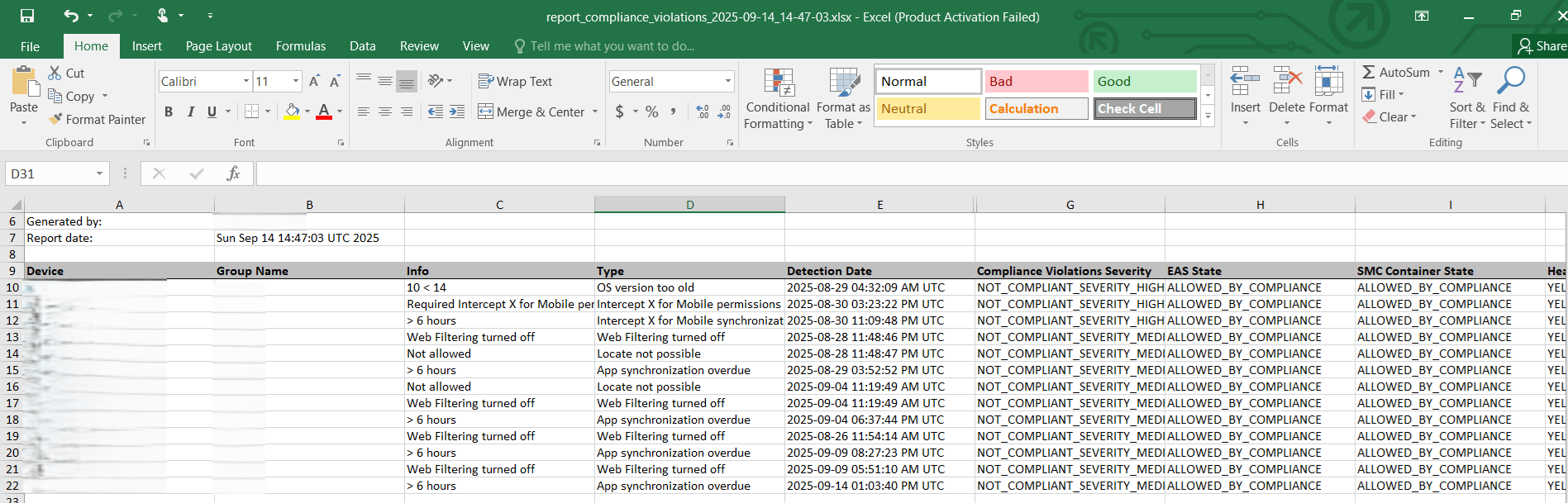
Task: Open Find & Select magnifier menu
Action: [1512, 97]
